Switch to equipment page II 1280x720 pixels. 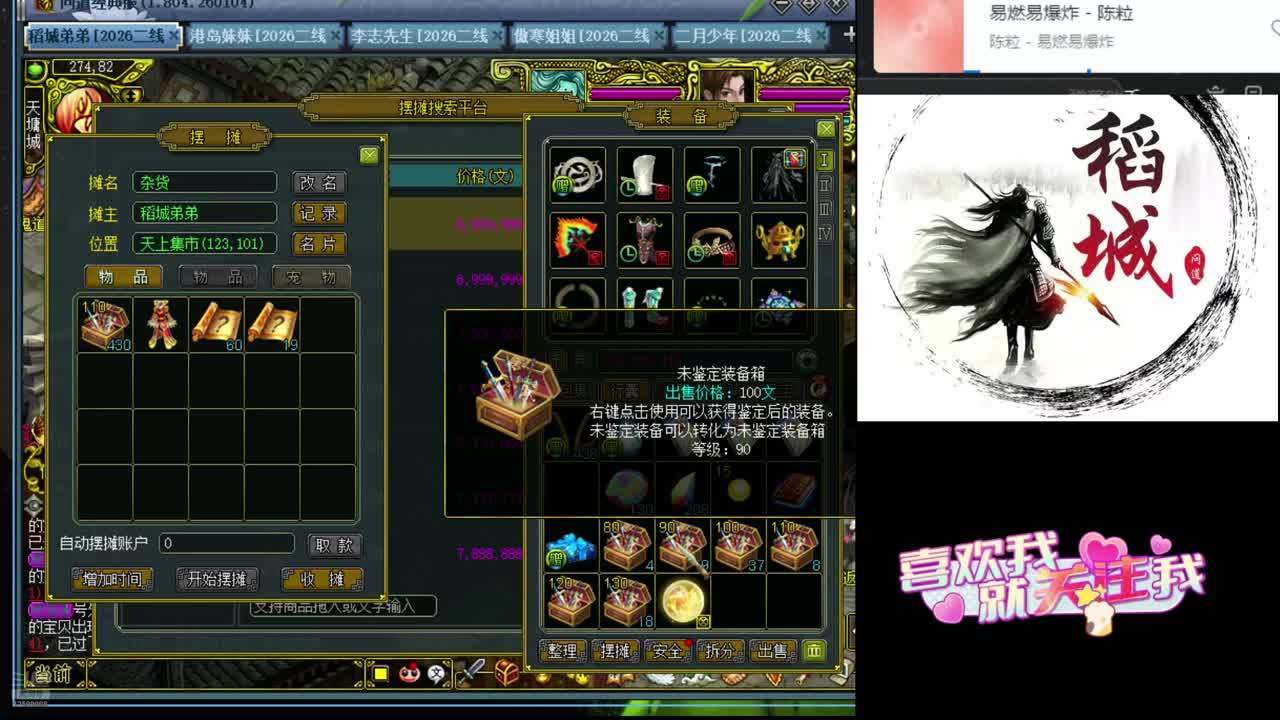click(x=825, y=184)
